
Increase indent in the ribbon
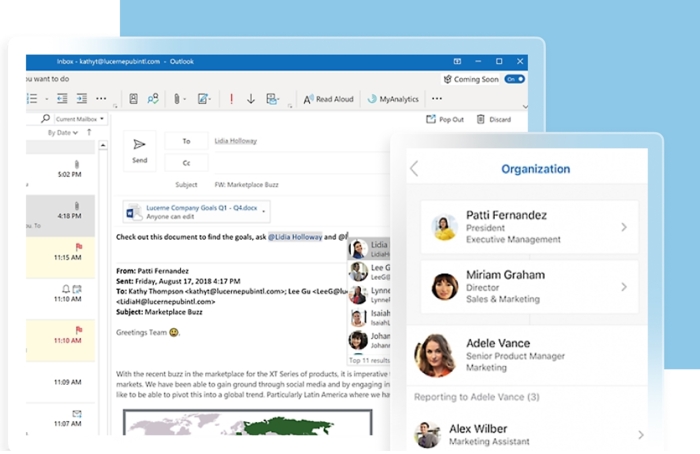(82, 99)
